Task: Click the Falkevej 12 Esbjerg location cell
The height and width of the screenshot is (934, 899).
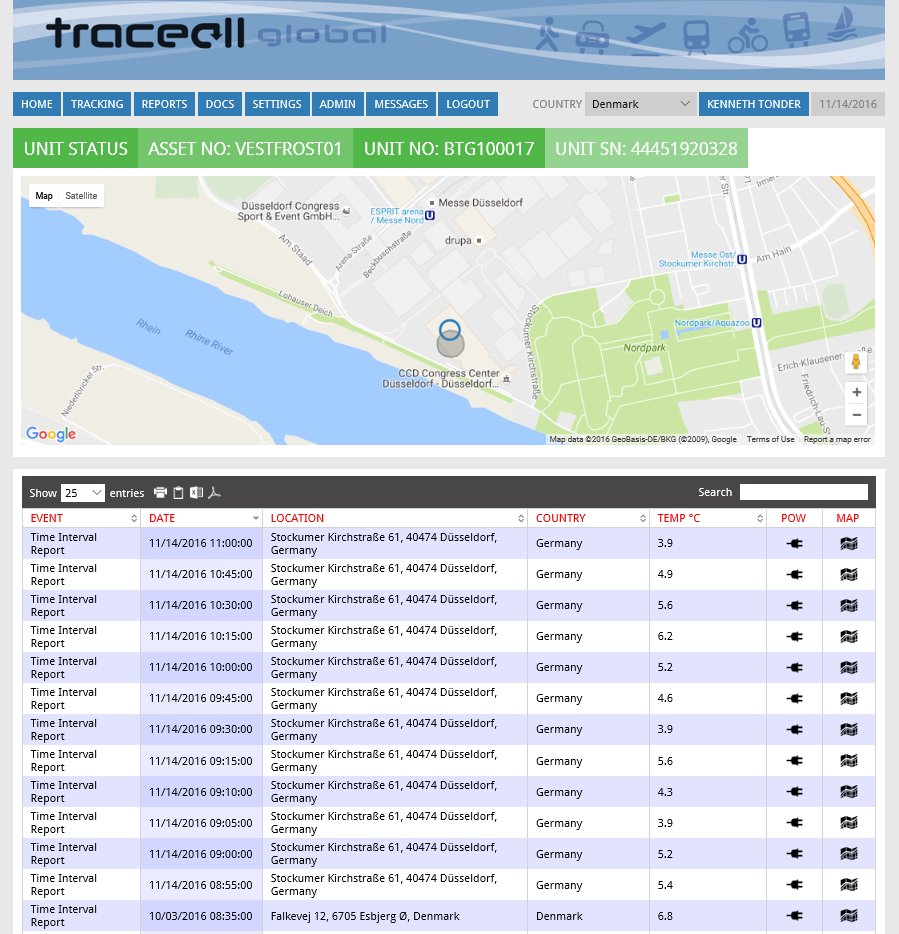Action: tap(395, 916)
